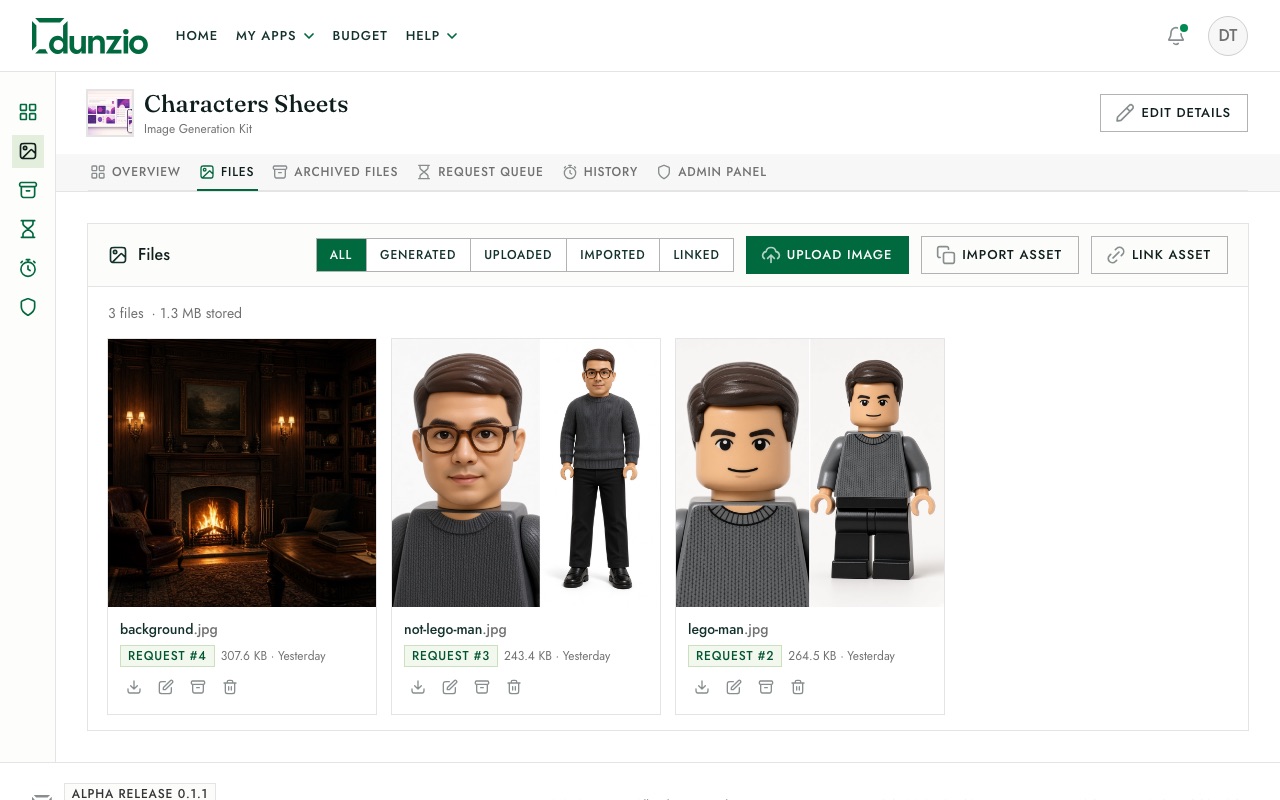Edit lego-man.jpg with pencil icon
Screen dimensions: 1280x800
[x=734, y=687]
